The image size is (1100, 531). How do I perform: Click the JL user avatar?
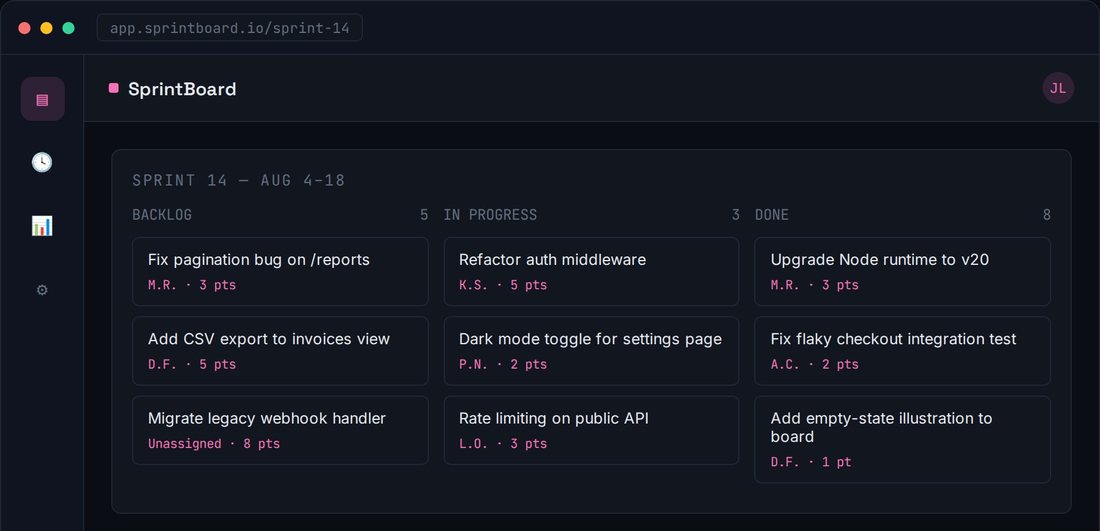pyautogui.click(x=1058, y=88)
